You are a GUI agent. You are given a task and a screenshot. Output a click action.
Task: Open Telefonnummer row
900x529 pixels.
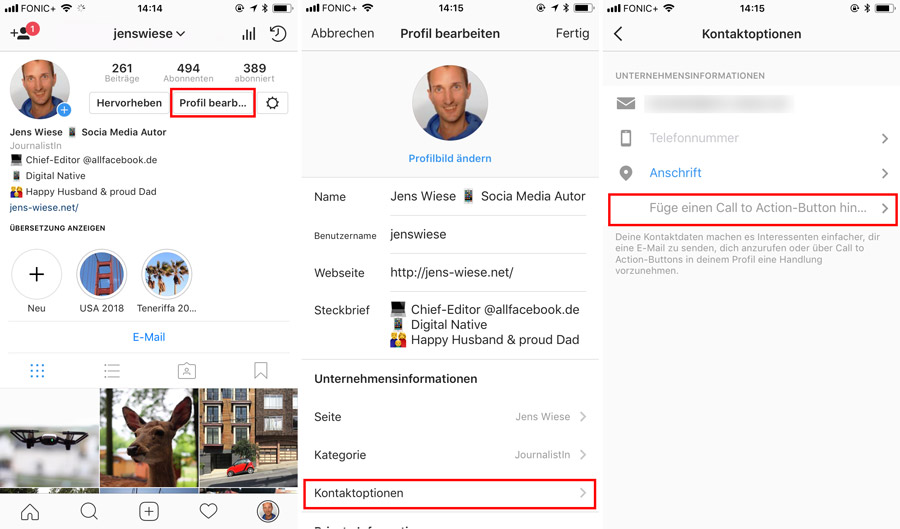751,138
